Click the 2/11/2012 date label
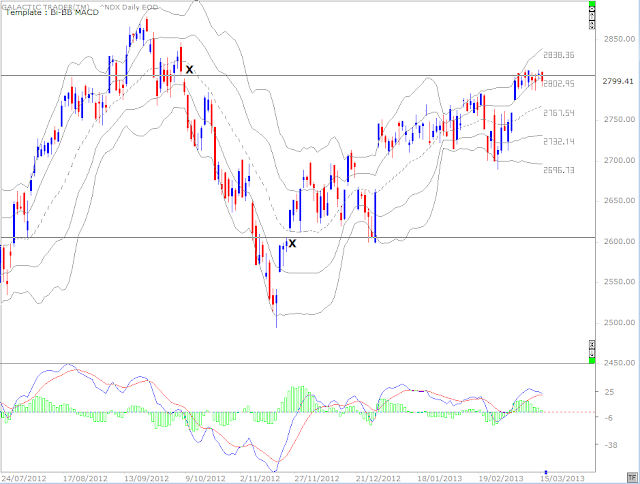Screen dimensions: 640x484 (260, 478)
